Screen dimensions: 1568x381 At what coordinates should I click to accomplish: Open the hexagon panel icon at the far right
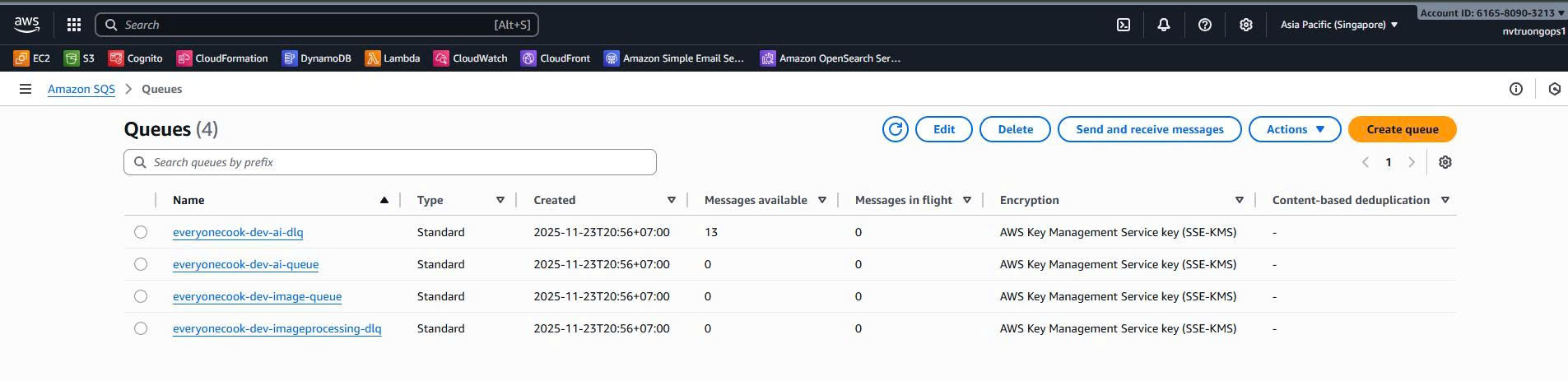pos(1555,89)
